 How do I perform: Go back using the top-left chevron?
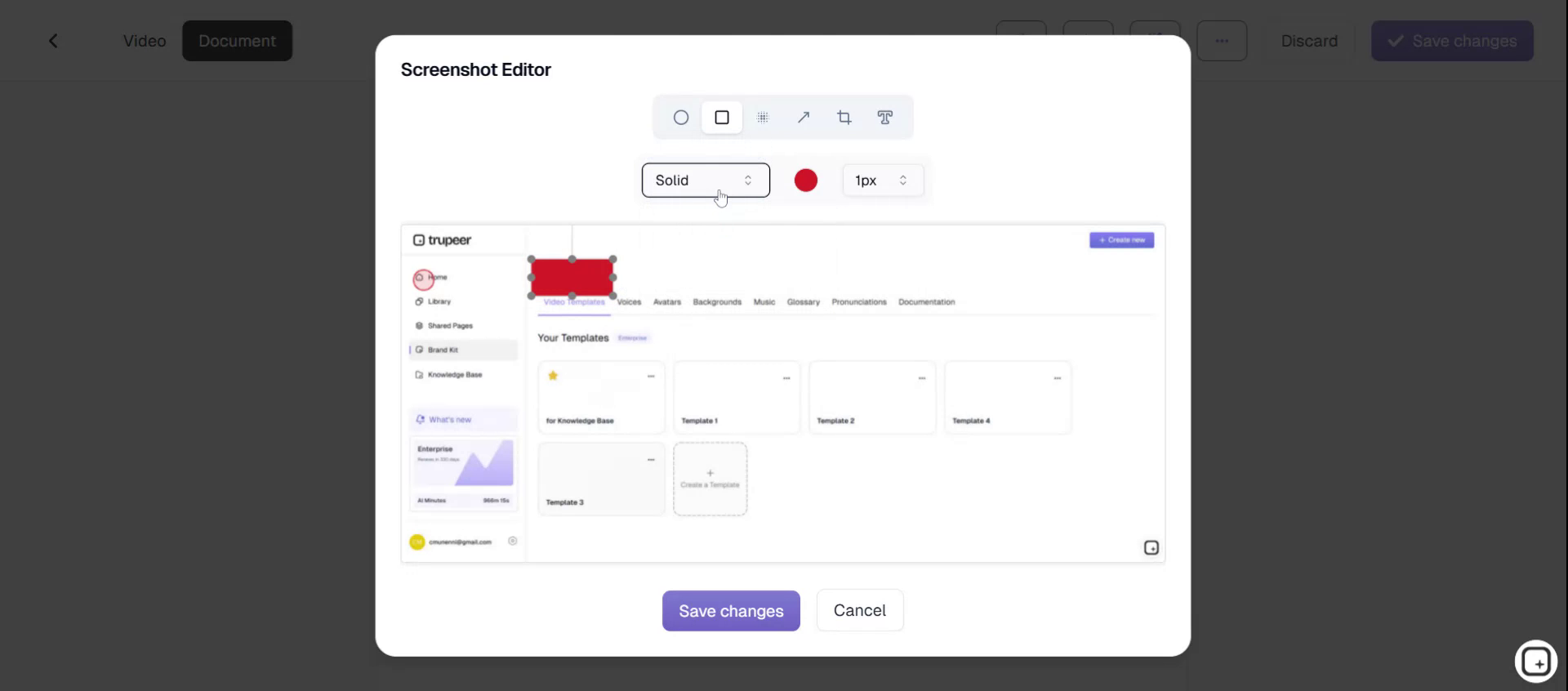click(x=53, y=41)
